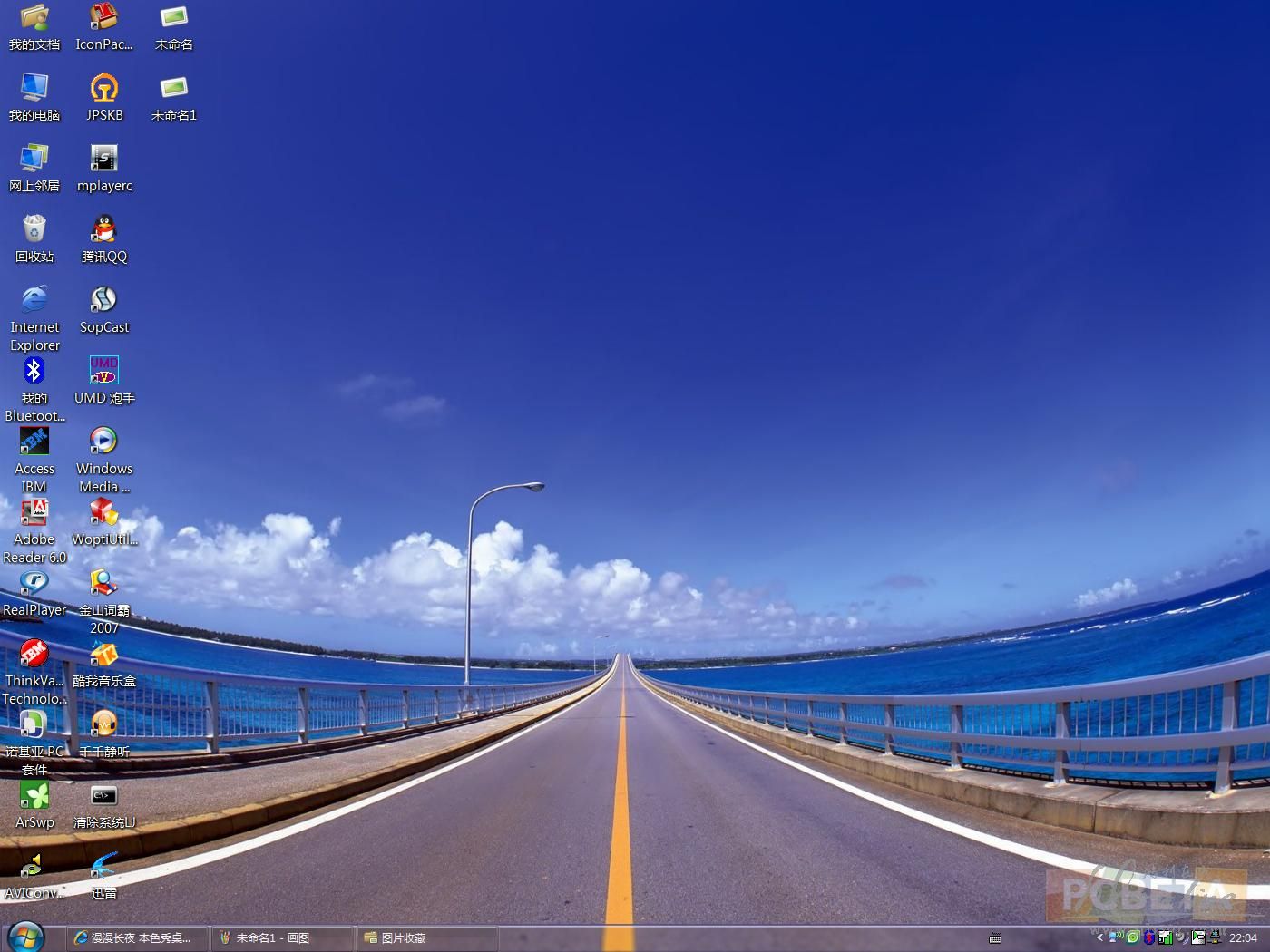1270x952 pixels.
Task: Click the mplayerc desktop shortcut
Action: point(104,159)
